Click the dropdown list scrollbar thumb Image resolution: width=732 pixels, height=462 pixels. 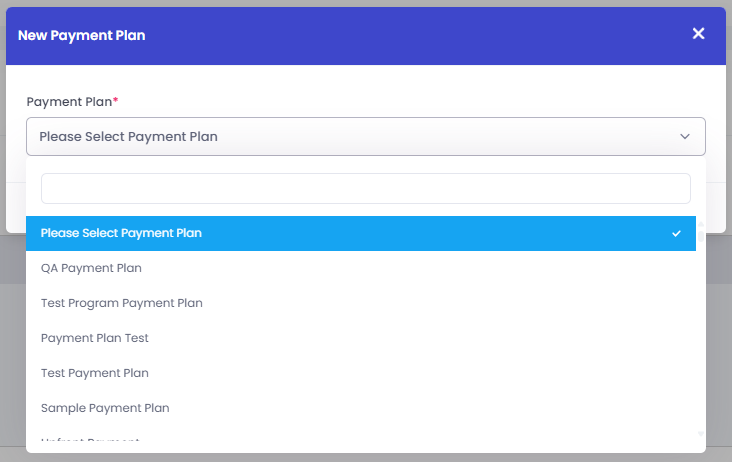(x=701, y=236)
